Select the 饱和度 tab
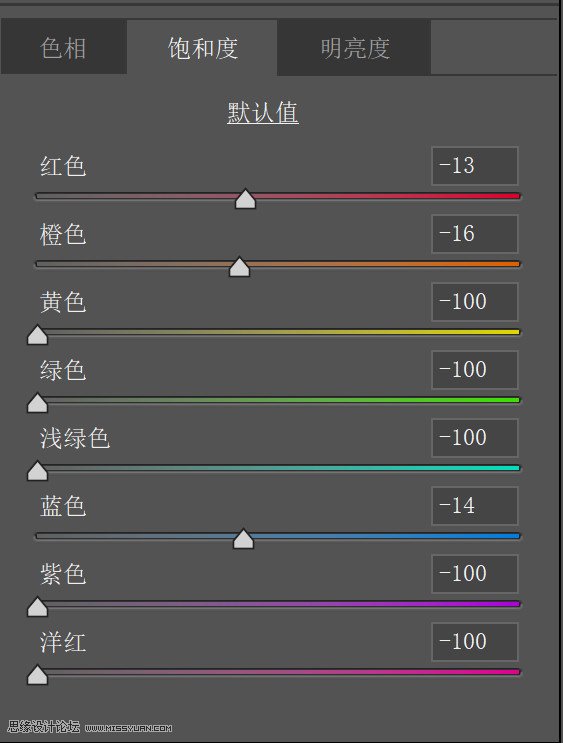 202,47
